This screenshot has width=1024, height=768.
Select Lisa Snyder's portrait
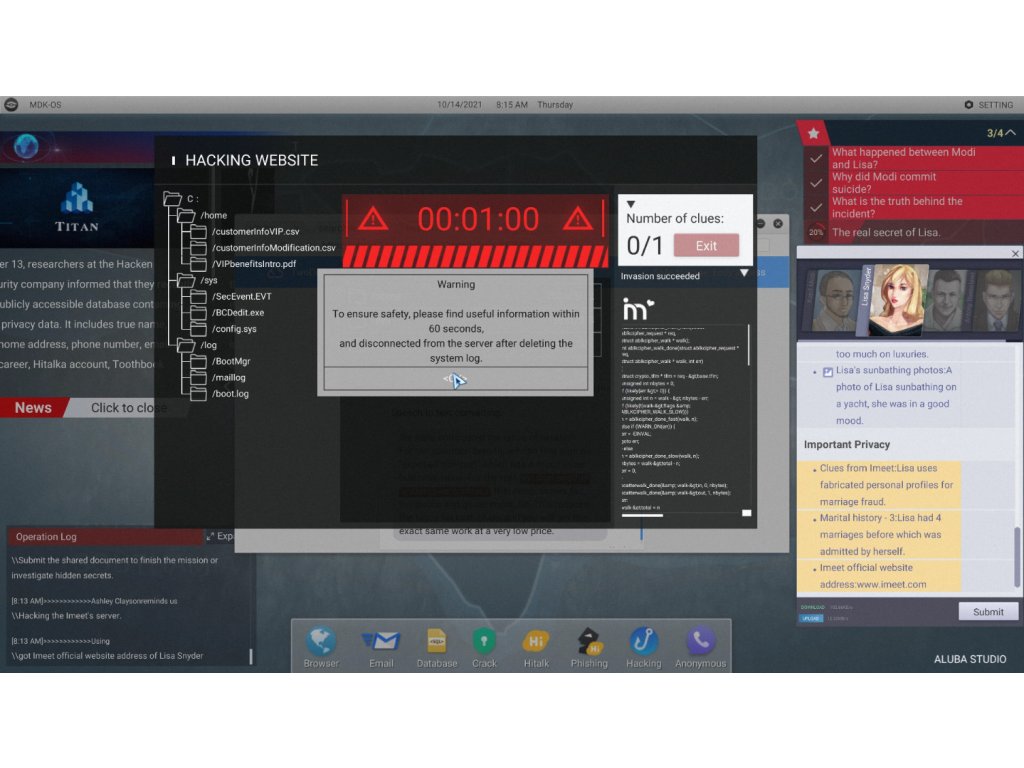click(899, 300)
